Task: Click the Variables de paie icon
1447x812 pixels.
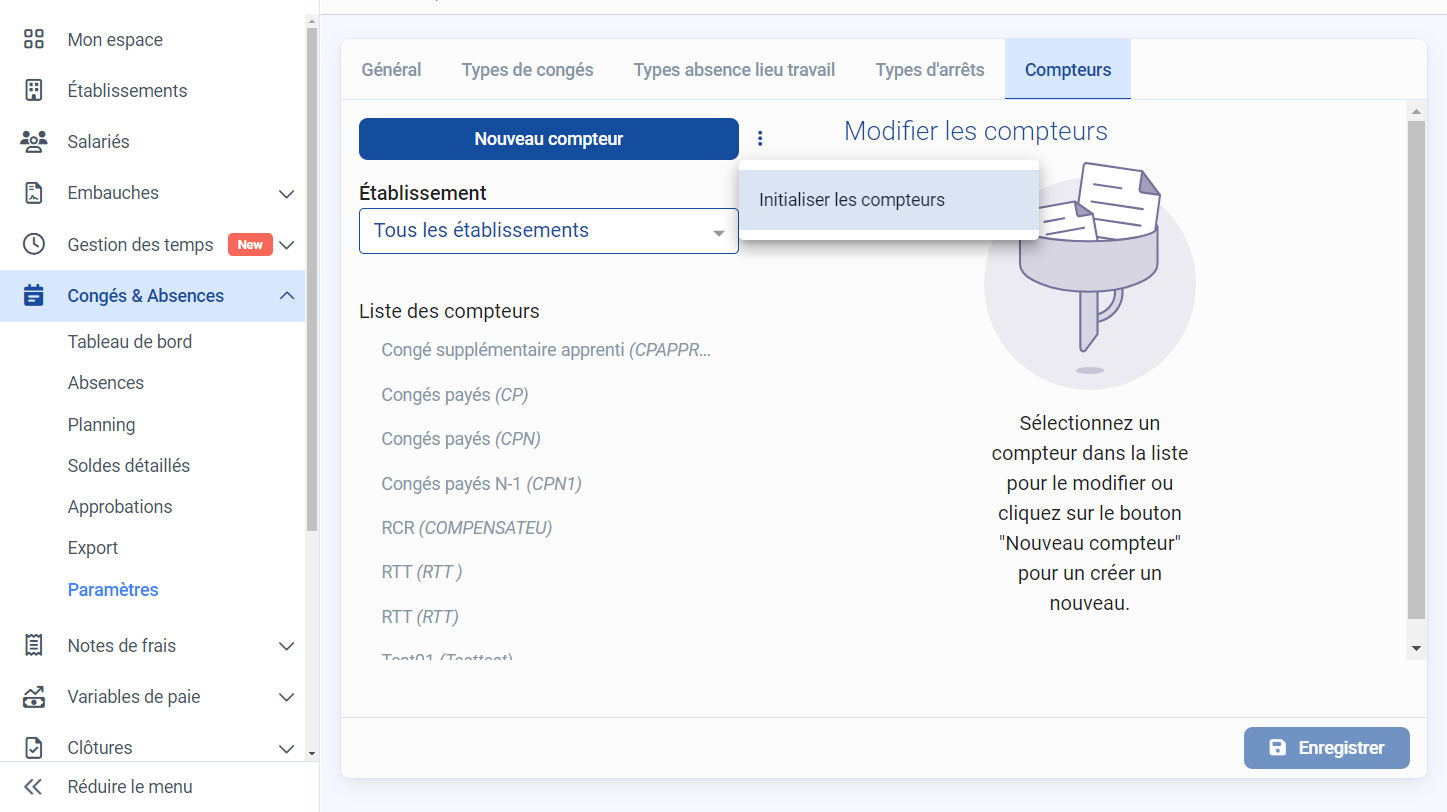Action: click(34, 696)
